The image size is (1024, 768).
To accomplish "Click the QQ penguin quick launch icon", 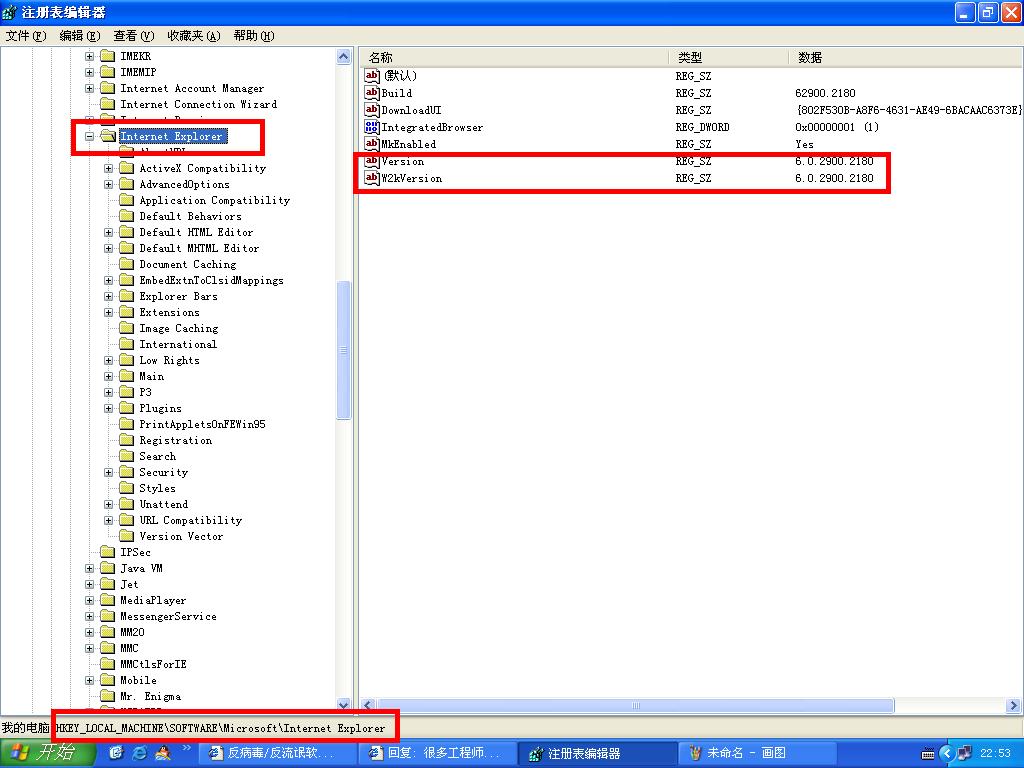I will (163, 753).
